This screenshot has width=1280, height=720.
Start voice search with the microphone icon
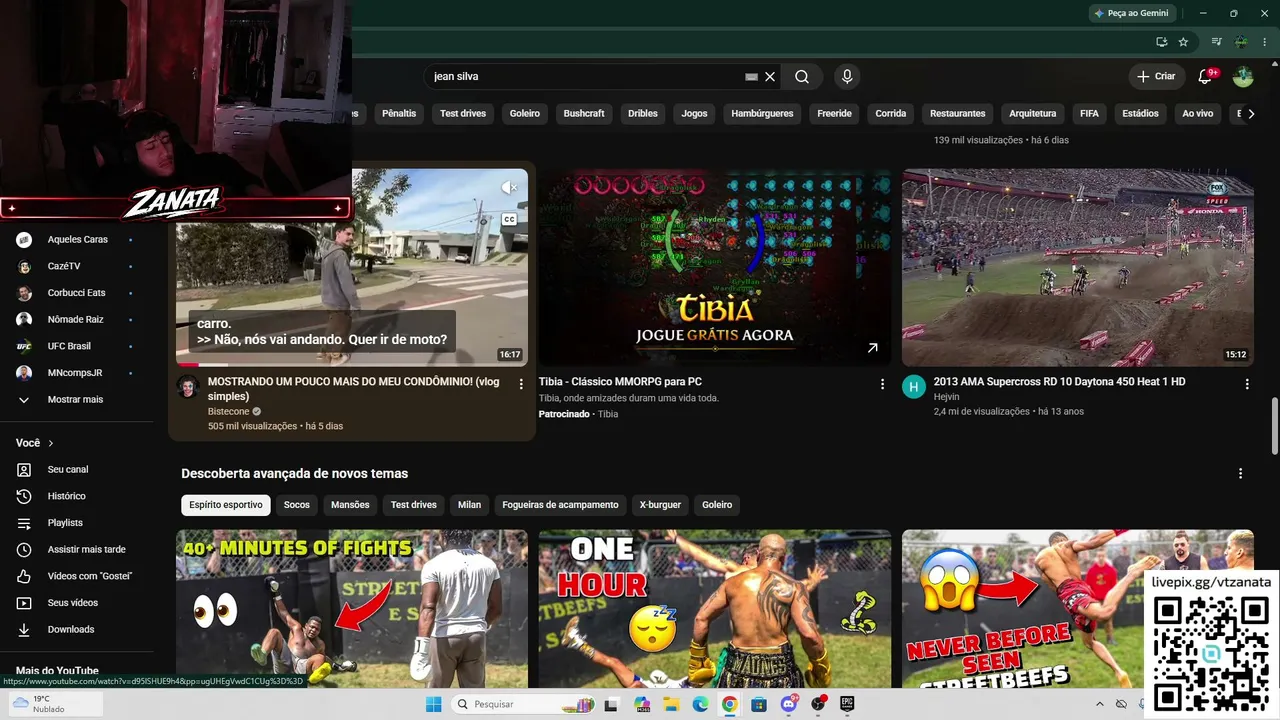pos(847,76)
